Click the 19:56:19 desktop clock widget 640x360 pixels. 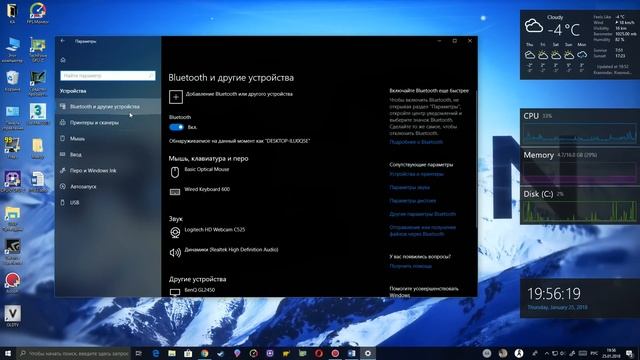tap(580, 298)
